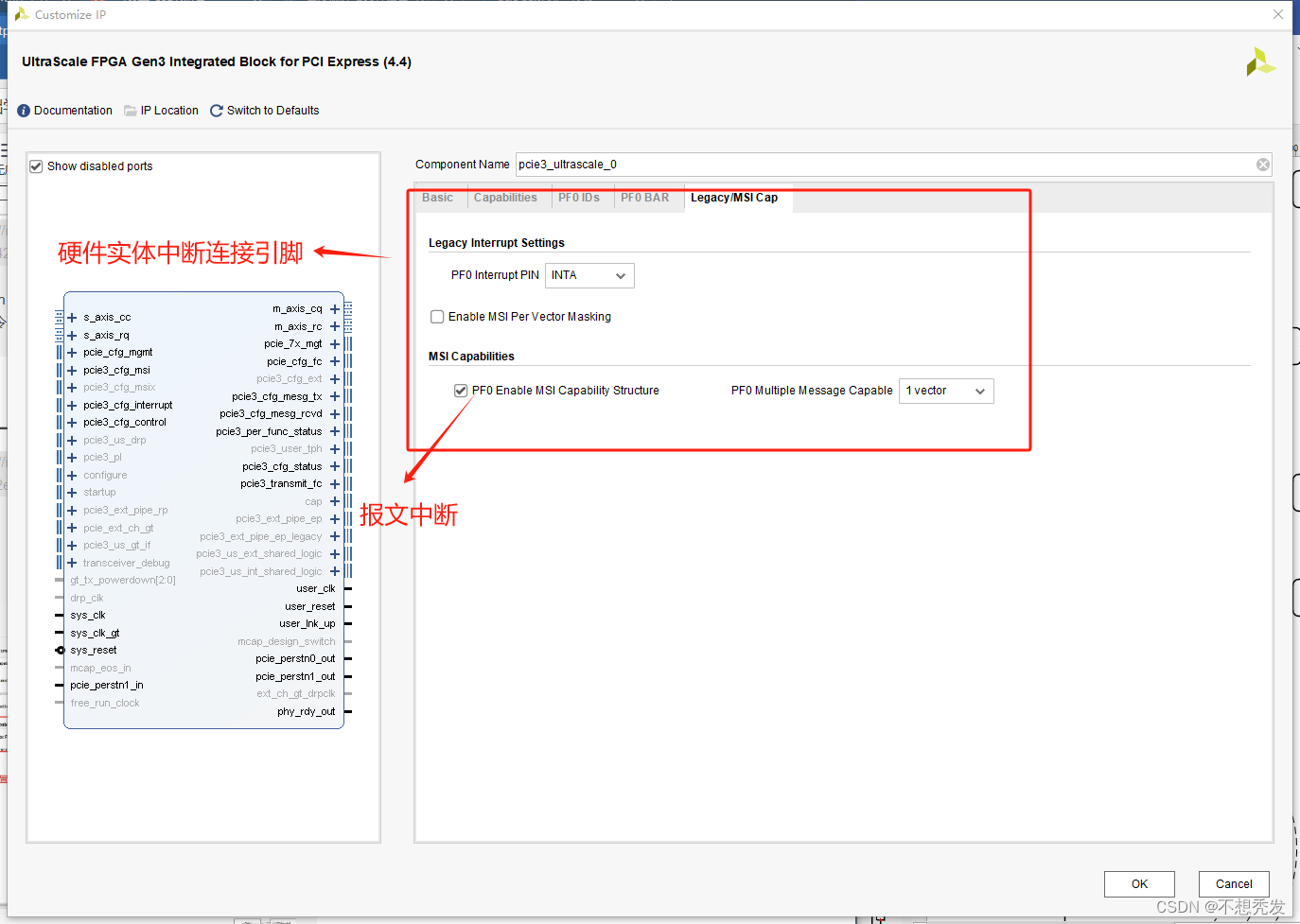Expand the pcie3_transmit_fc port
This screenshot has height=924, width=1300.
335,484
